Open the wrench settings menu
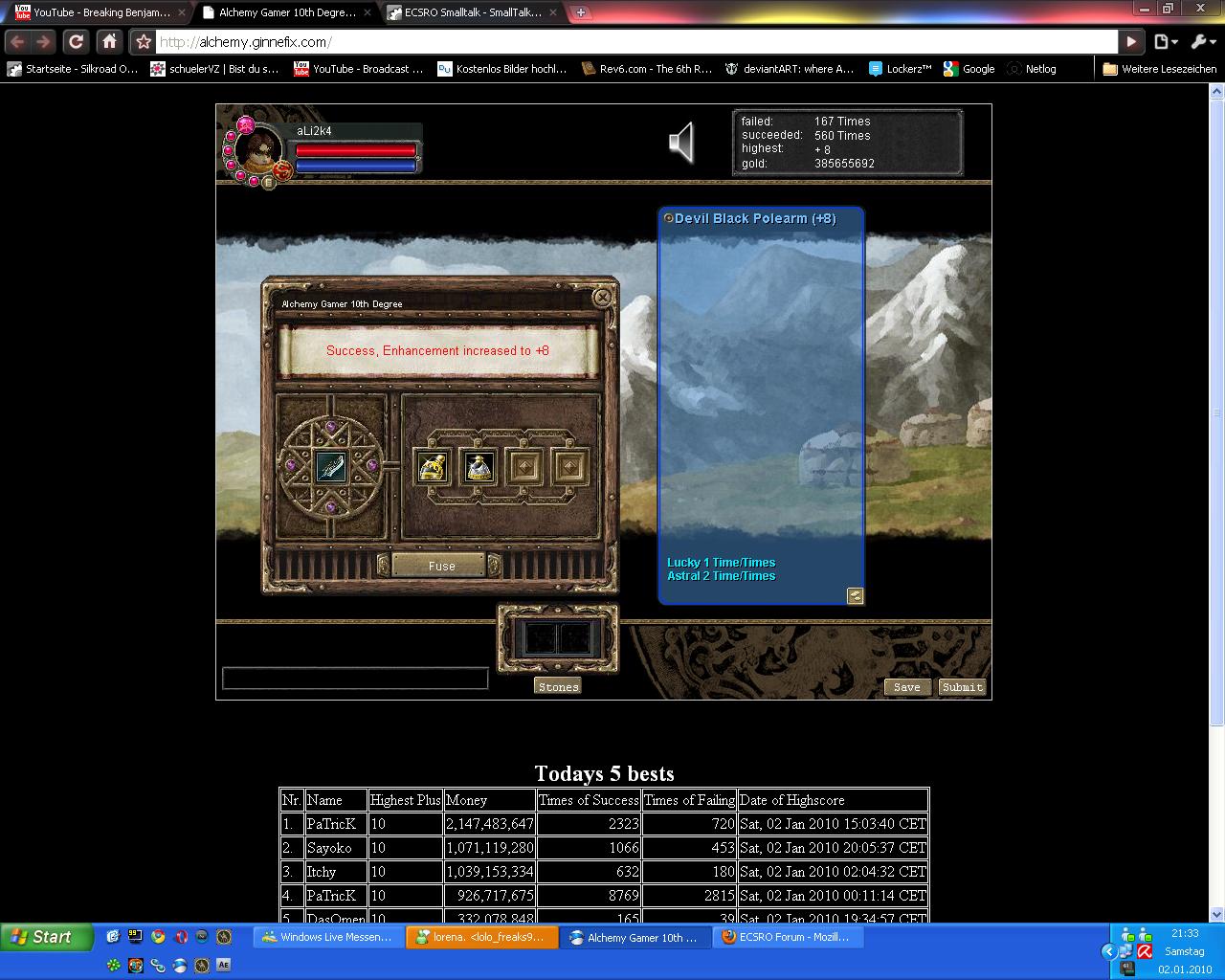This screenshot has width=1225, height=980. pyautogui.click(x=1202, y=42)
